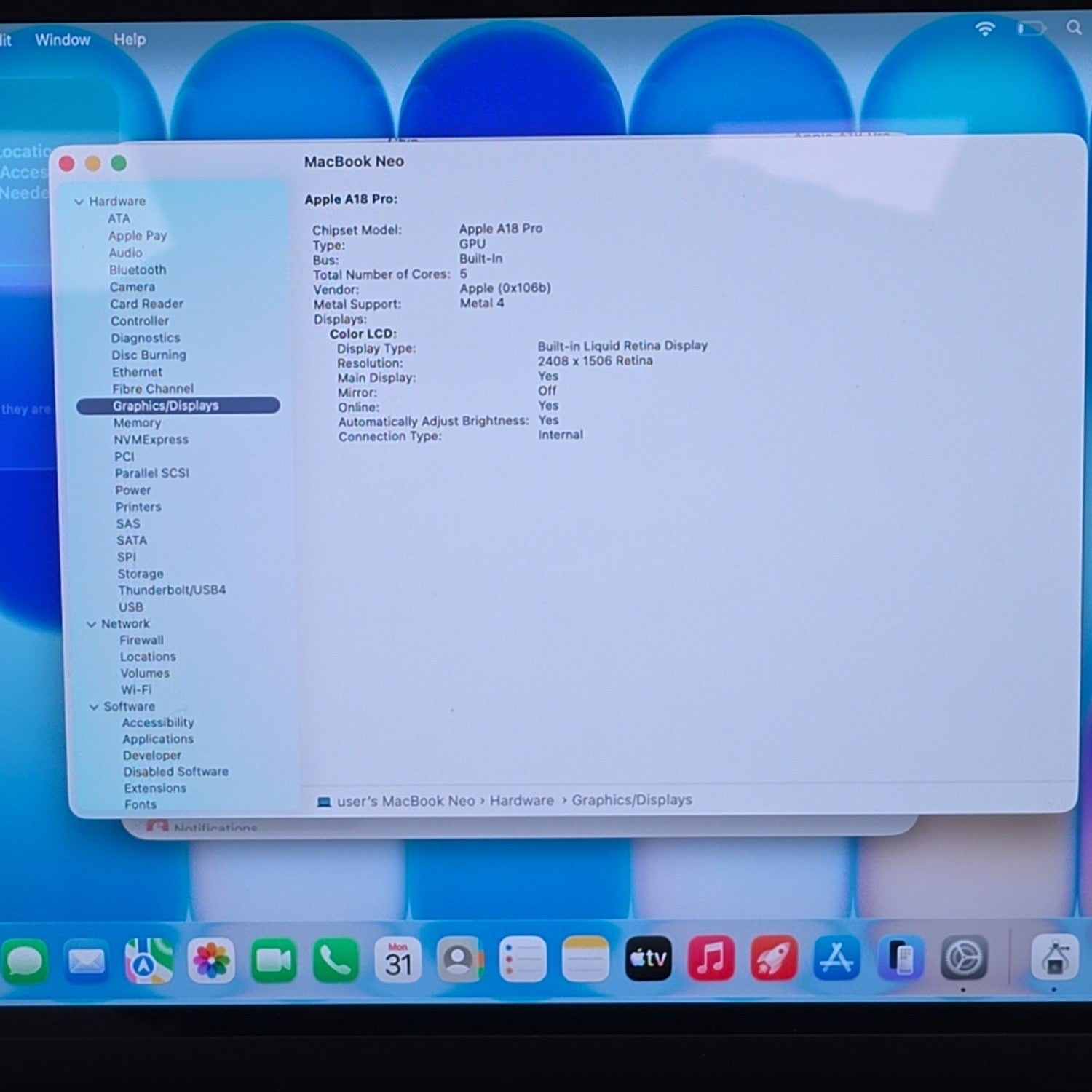
Task: Collapse the Software section in the sidebar
Action: [x=93, y=707]
